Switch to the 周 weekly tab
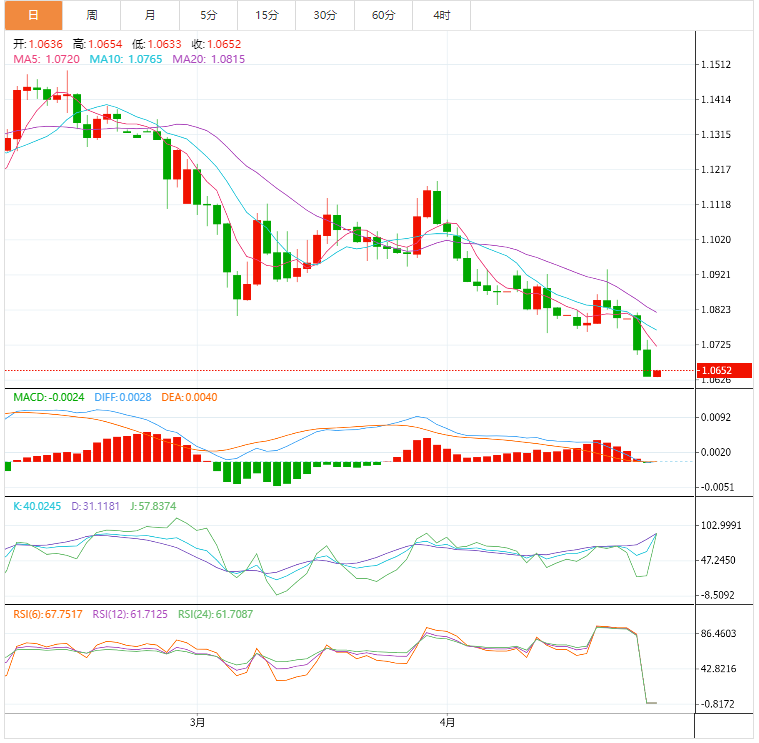 pyautogui.click(x=91, y=15)
